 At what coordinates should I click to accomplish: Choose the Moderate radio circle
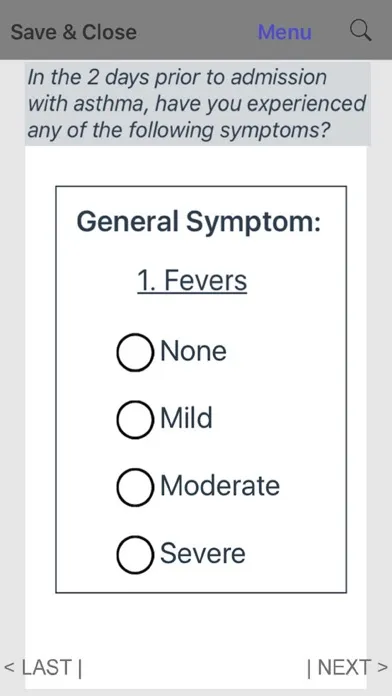pos(135,487)
